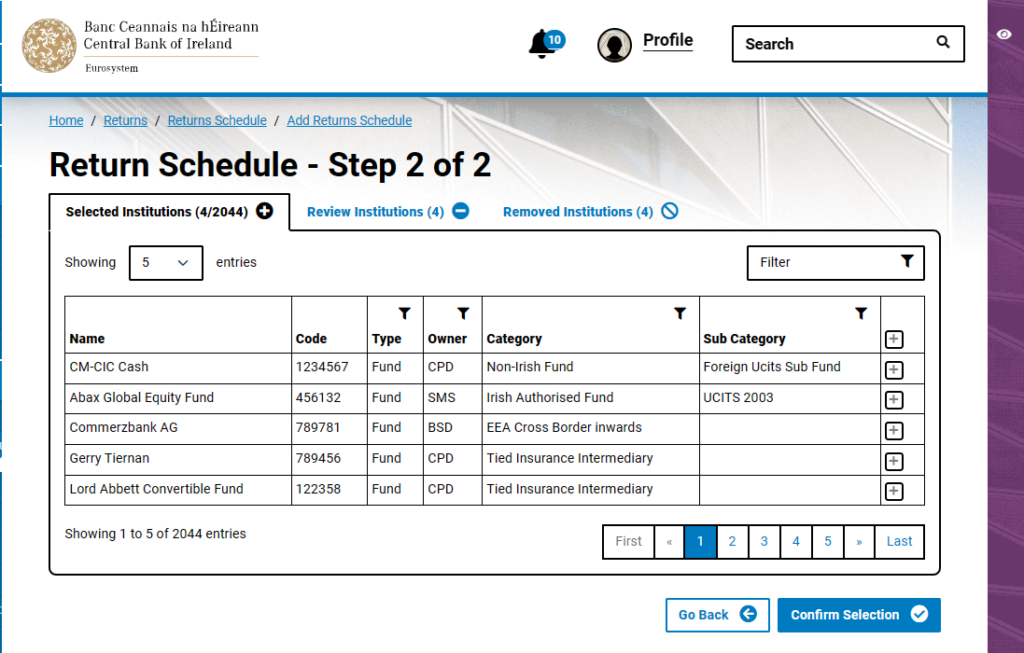The image size is (1024, 653).
Task: Click the Lord Abbett Convertible Fund name cell
Action: click(x=178, y=490)
